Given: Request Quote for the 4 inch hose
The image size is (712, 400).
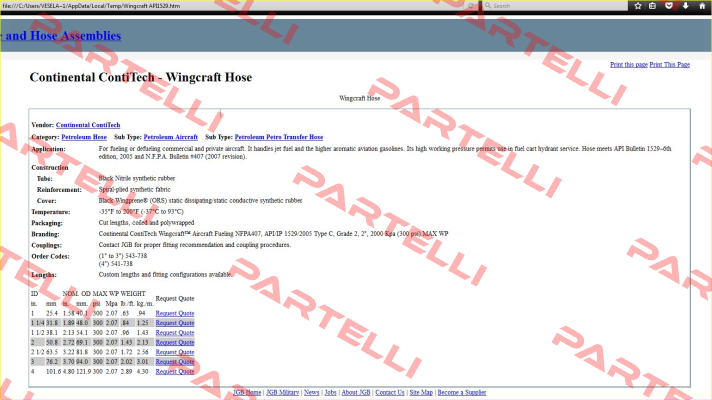Looking at the screenshot, I should coord(175,371).
